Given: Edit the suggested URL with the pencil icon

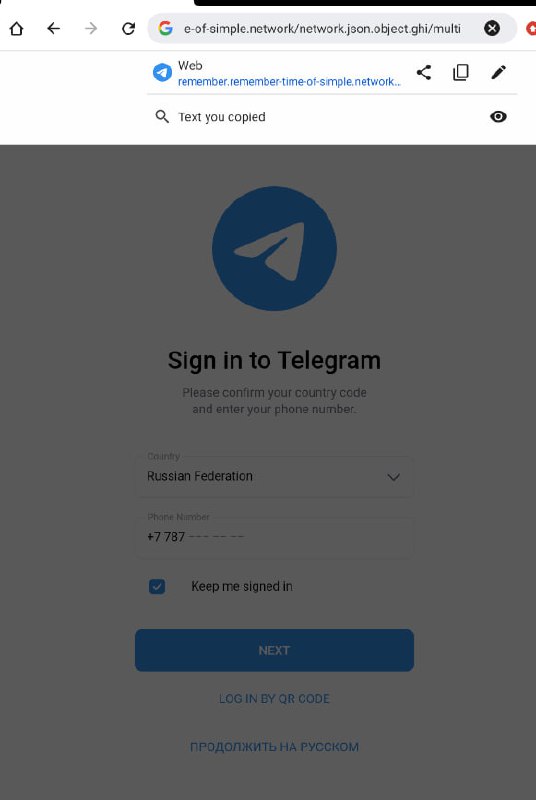Looking at the screenshot, I should point(498,72).
